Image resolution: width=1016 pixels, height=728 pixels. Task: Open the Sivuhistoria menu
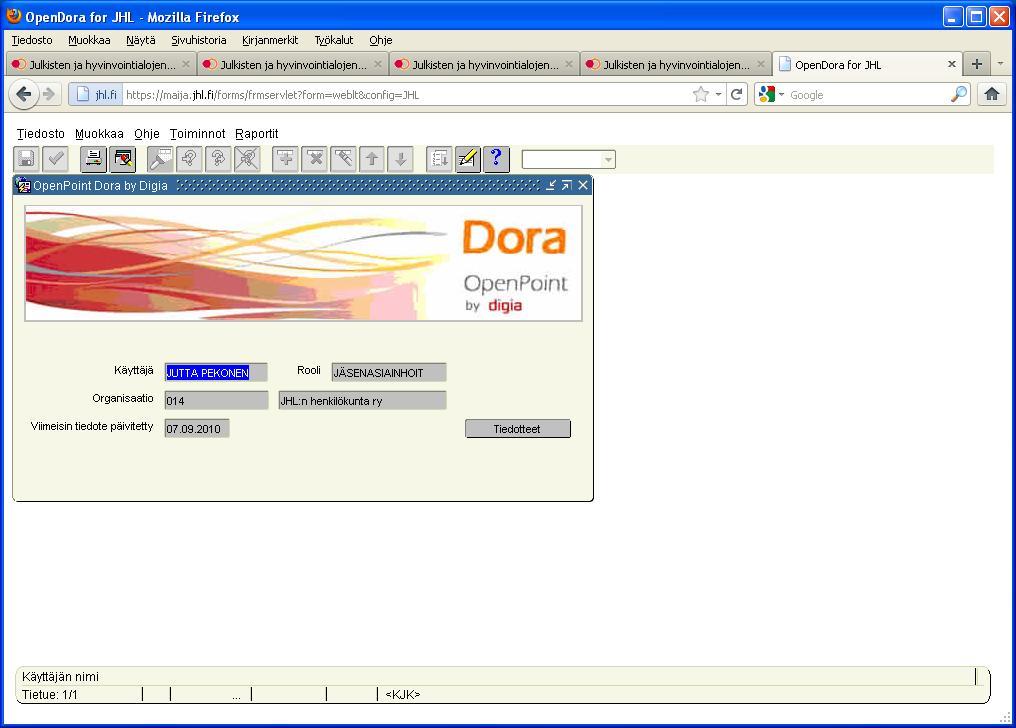(x=199, y=40)
